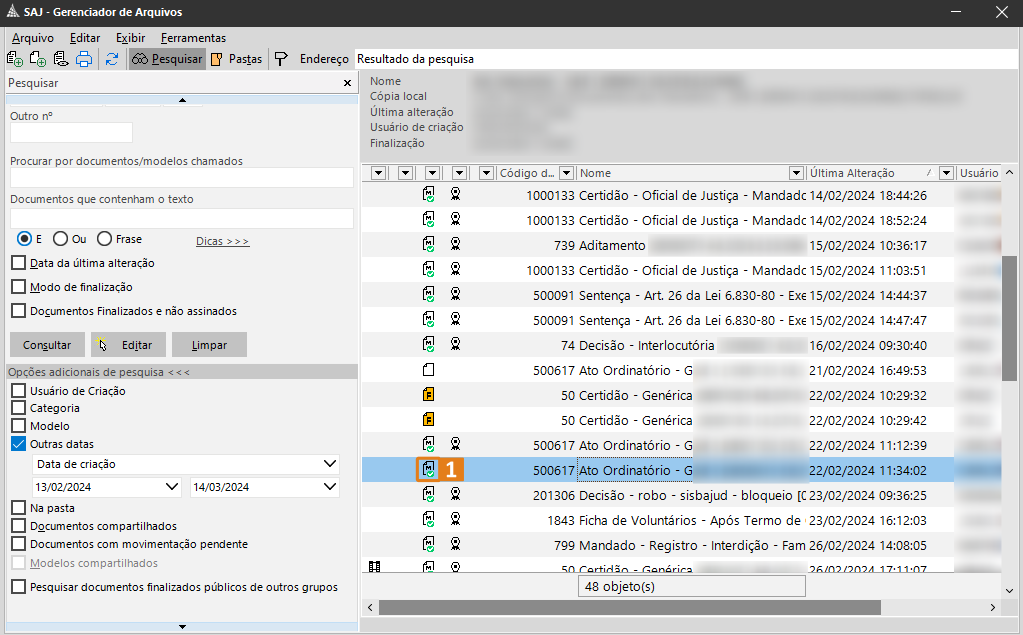Click document icon of 201306 Decisão - robo row

[x=429, y=495]
